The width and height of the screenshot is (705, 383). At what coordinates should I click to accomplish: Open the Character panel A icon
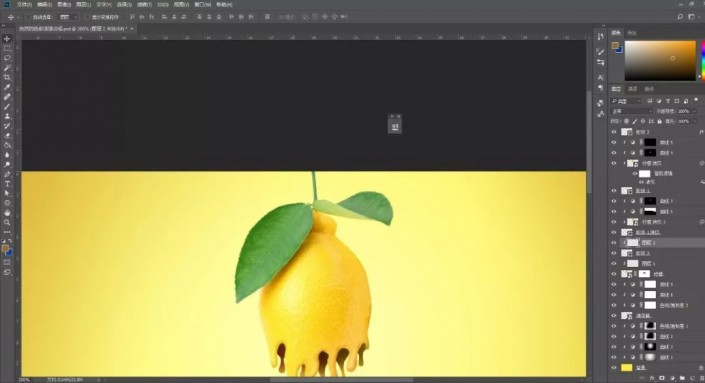pyautogui.click(x=601, y=77)
